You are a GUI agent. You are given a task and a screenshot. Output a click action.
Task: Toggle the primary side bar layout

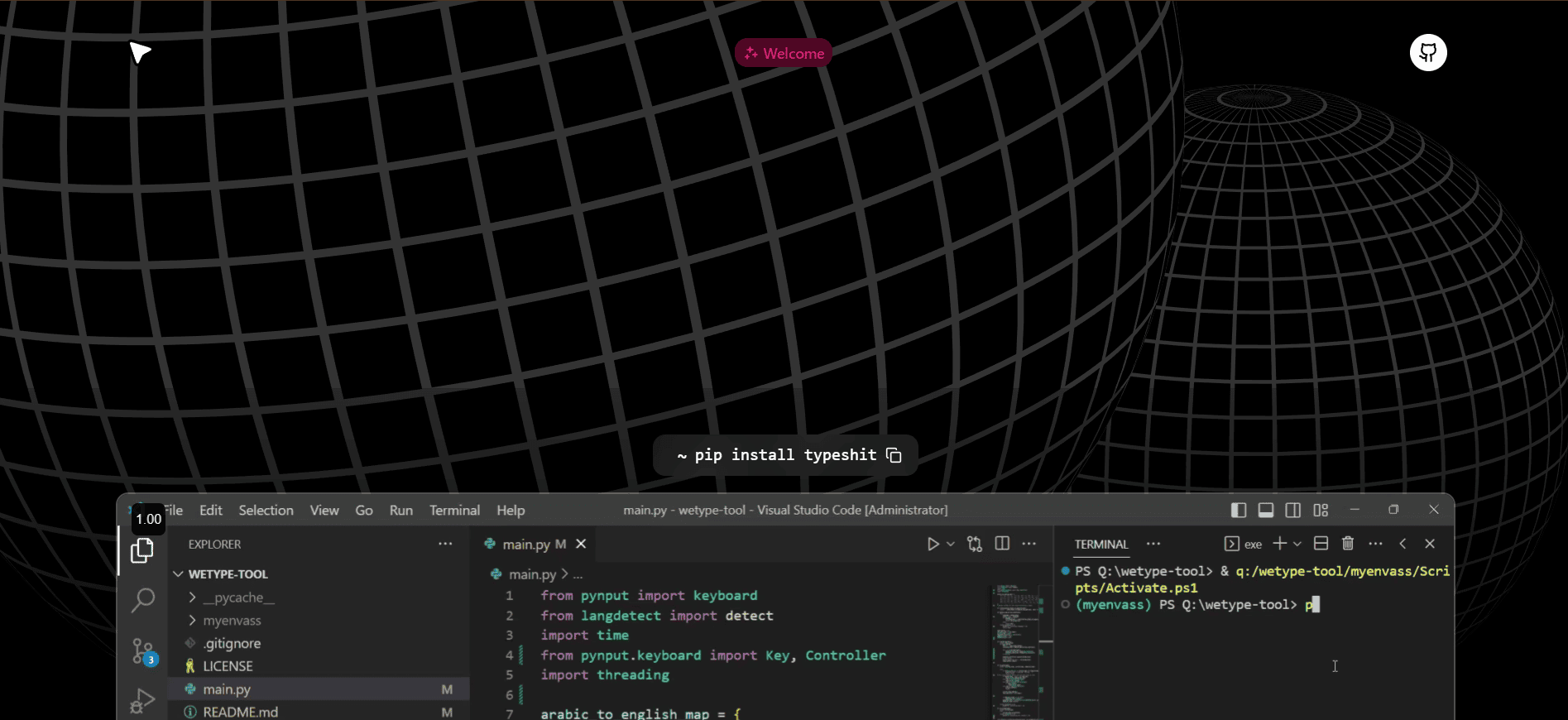click(1239, 510)
